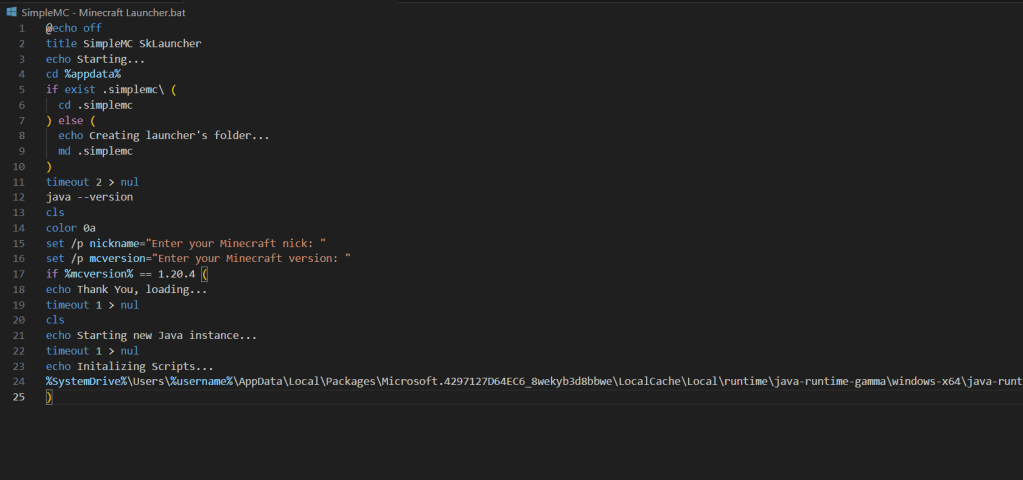Click the 'md .simplemc' command
Viewport: 1023px width, 480px height.
(95, 151)
